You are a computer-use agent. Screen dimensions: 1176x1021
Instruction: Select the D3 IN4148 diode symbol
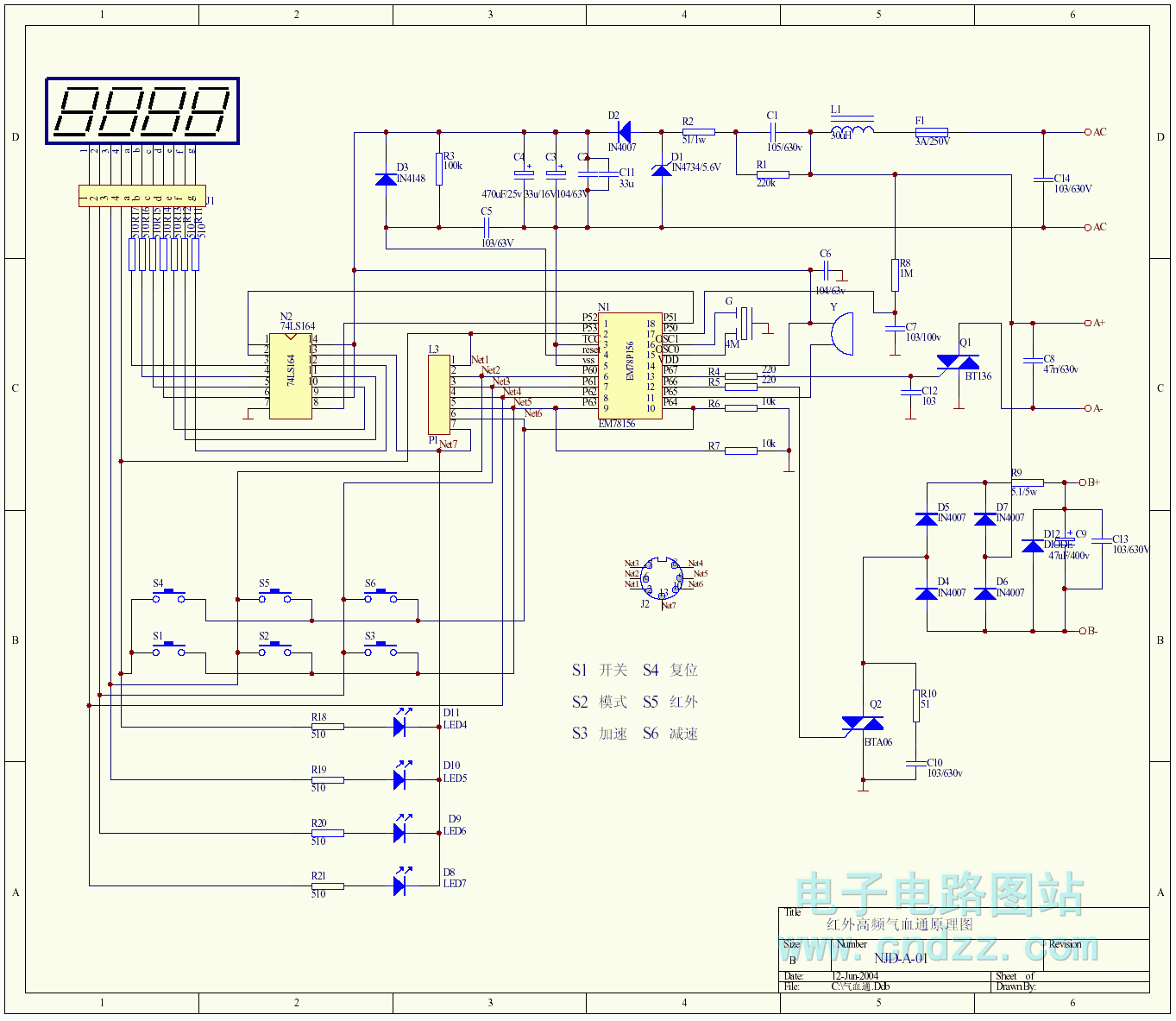[x=386, y=180]
